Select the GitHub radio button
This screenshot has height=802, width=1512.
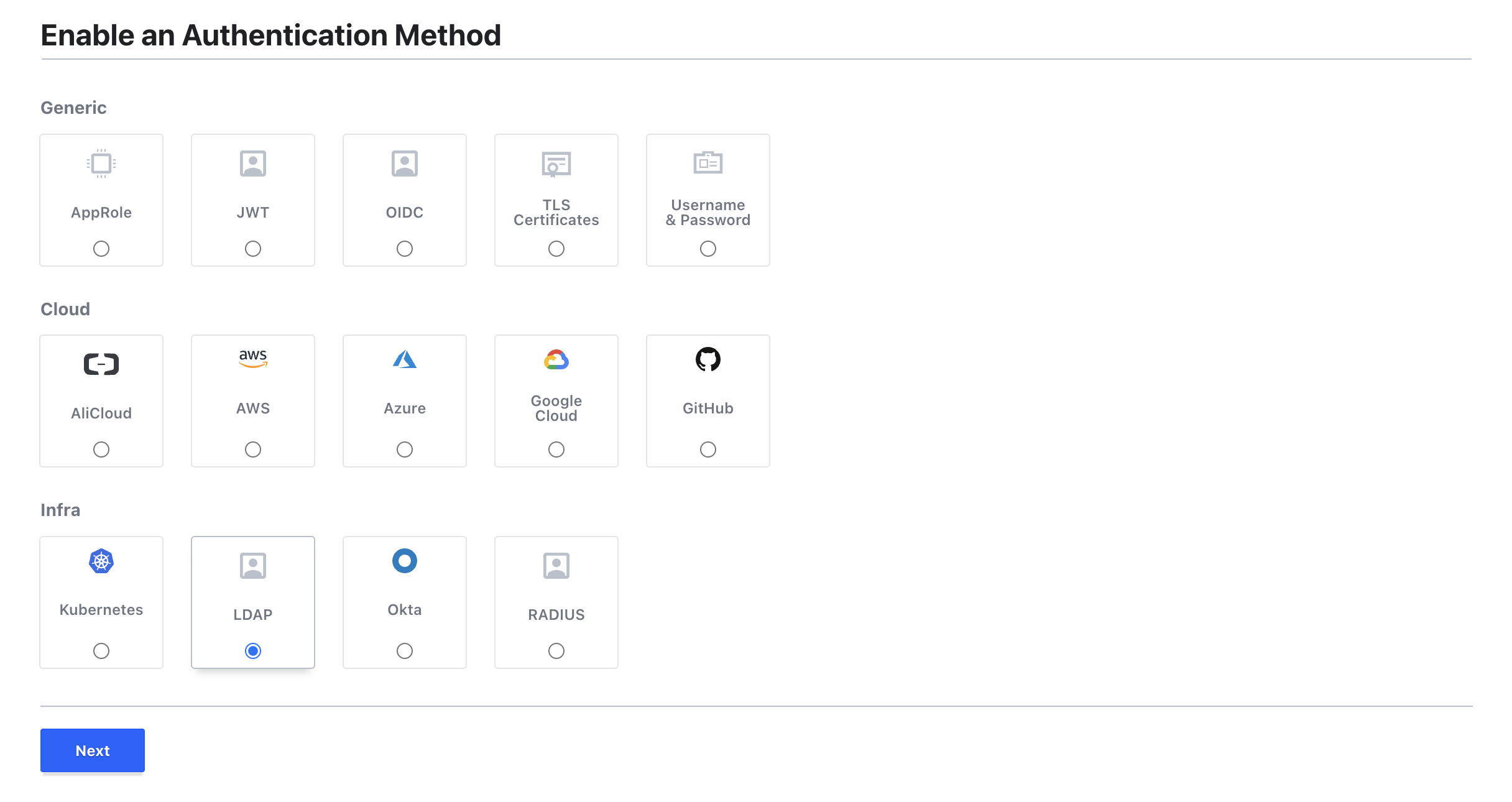point(708,449)
